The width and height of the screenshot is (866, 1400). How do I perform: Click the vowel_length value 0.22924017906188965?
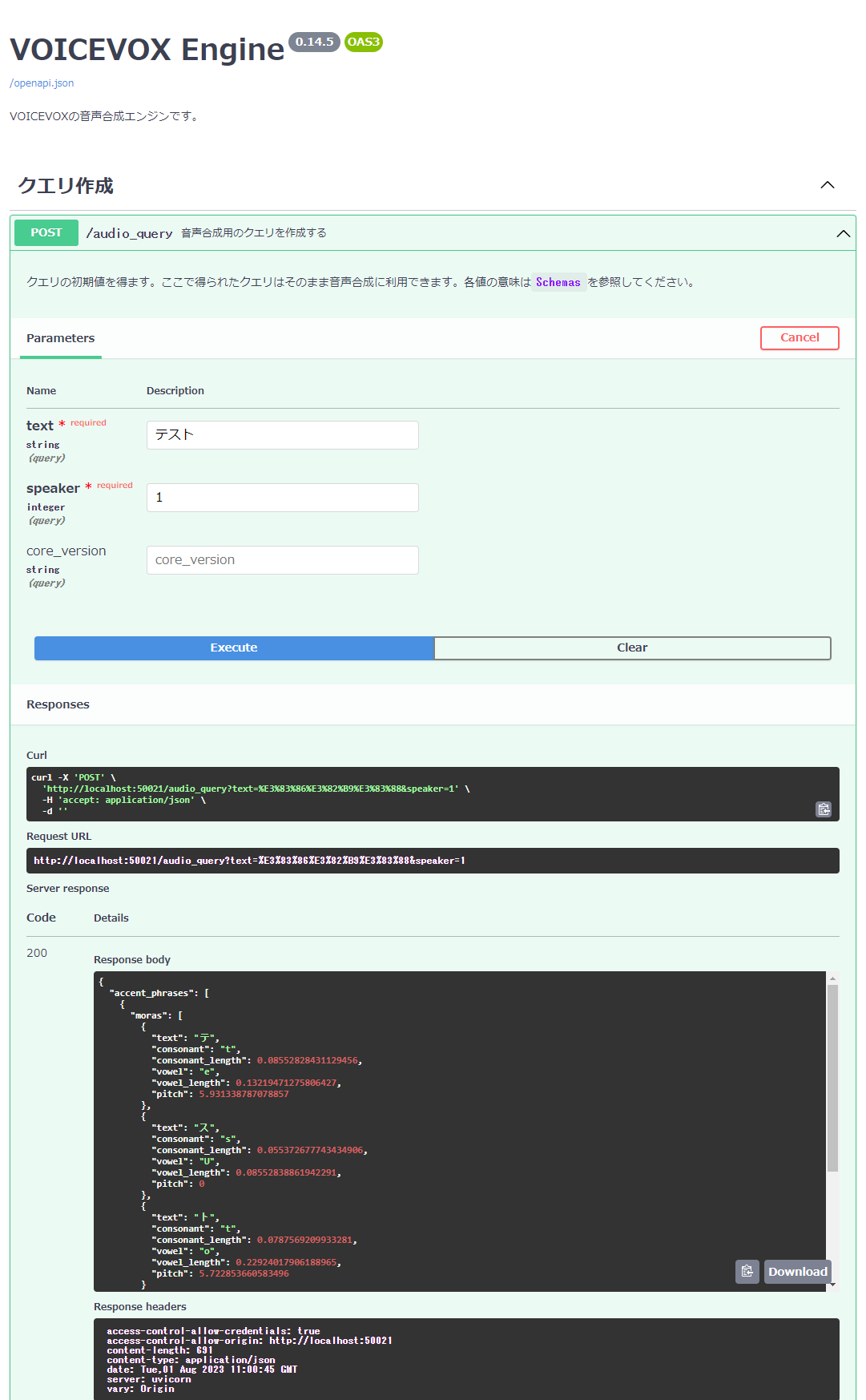click(x=287, y=1262)
